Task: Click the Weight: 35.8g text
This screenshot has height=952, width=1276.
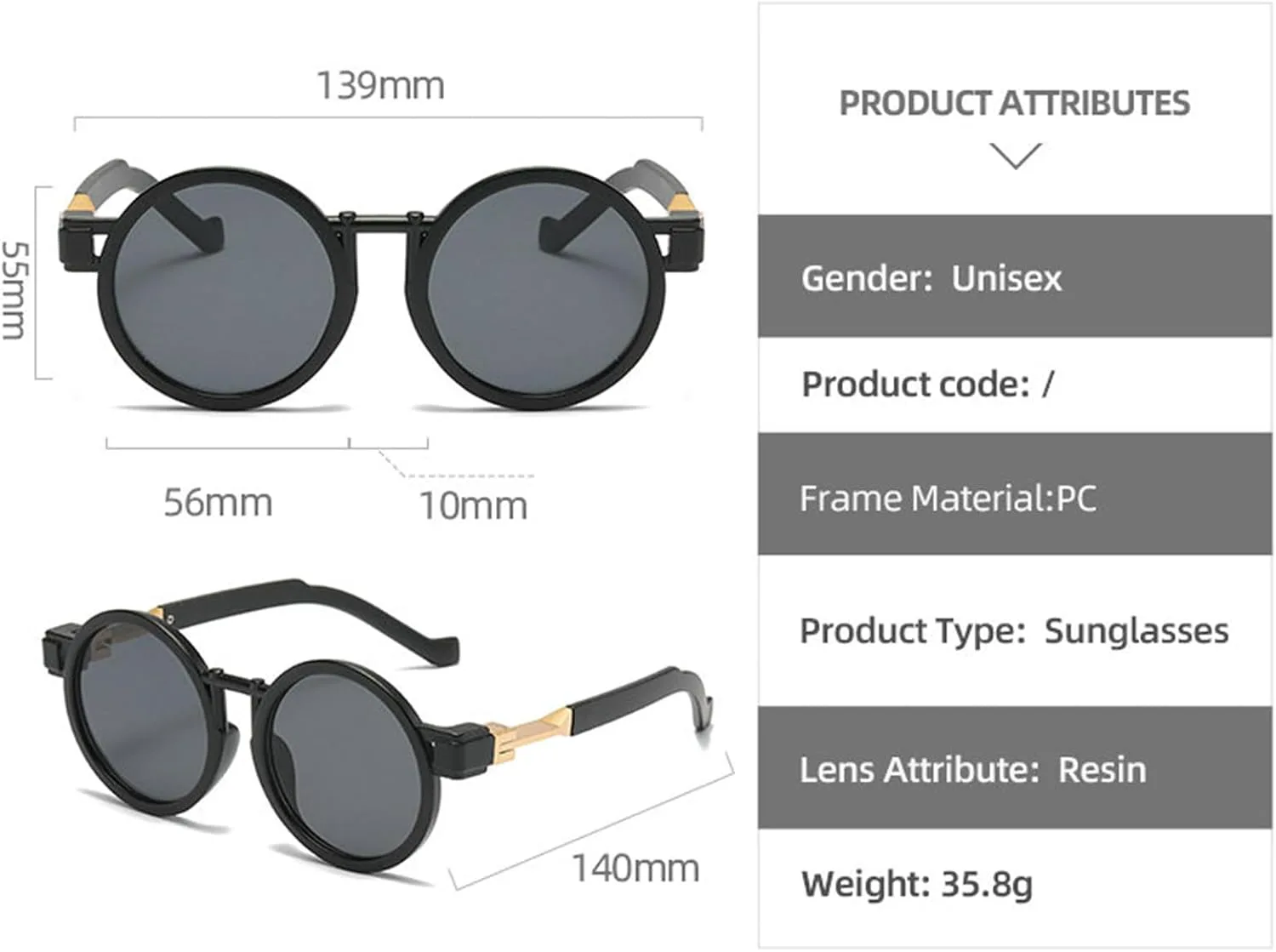Action: (917, 884)
